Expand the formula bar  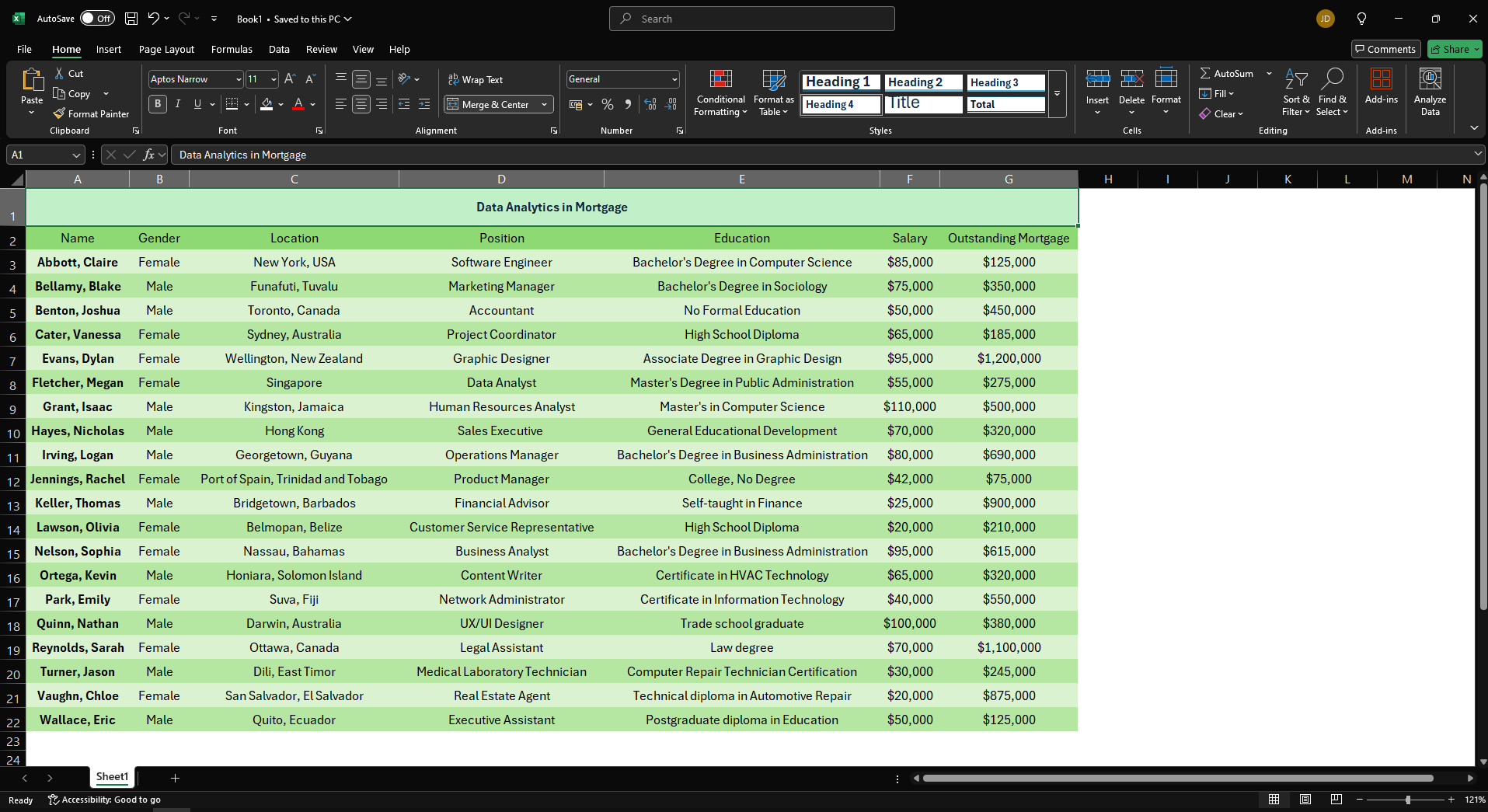point(1477,155)
